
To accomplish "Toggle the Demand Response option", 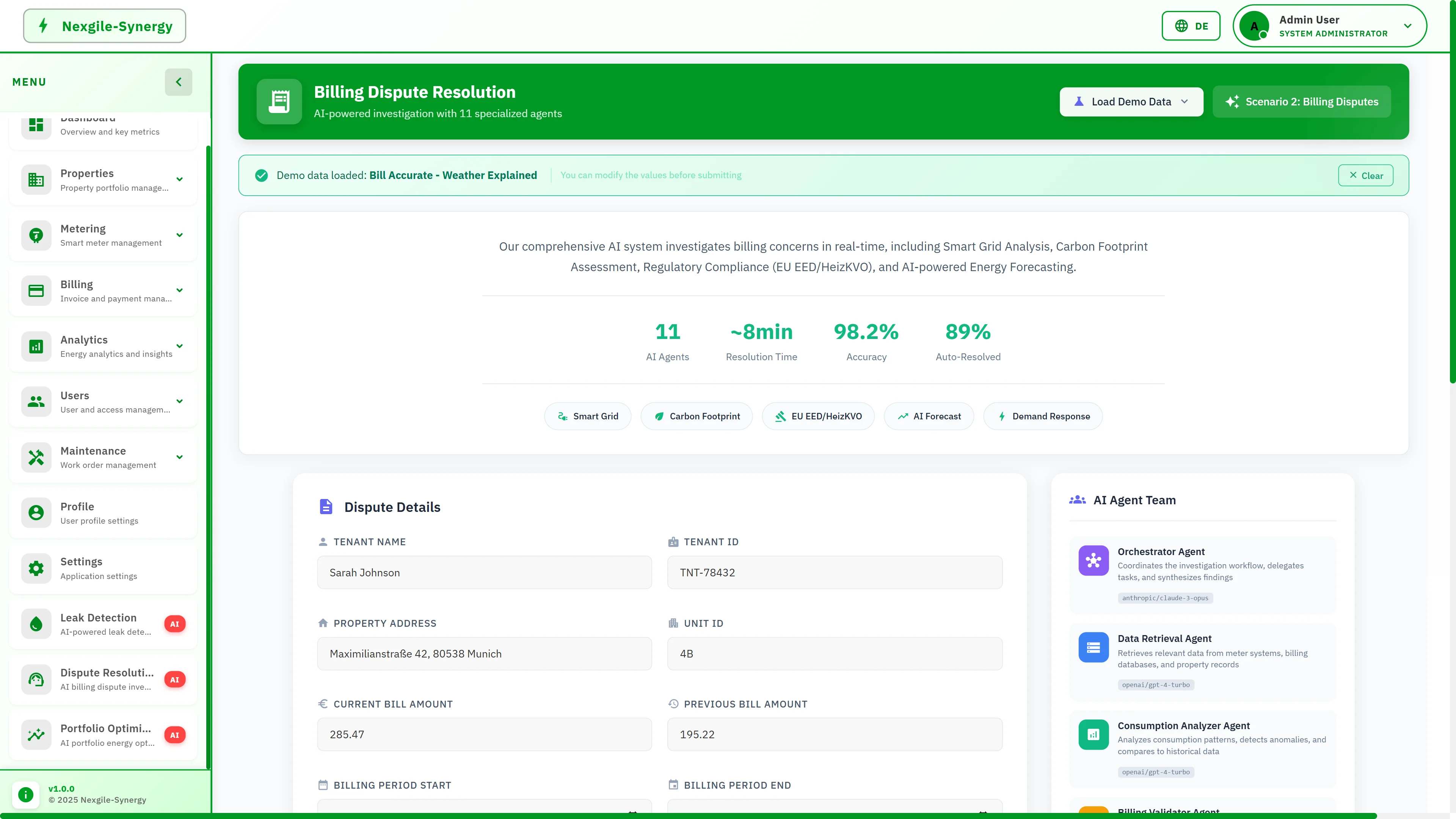I will coord(1043,416).
